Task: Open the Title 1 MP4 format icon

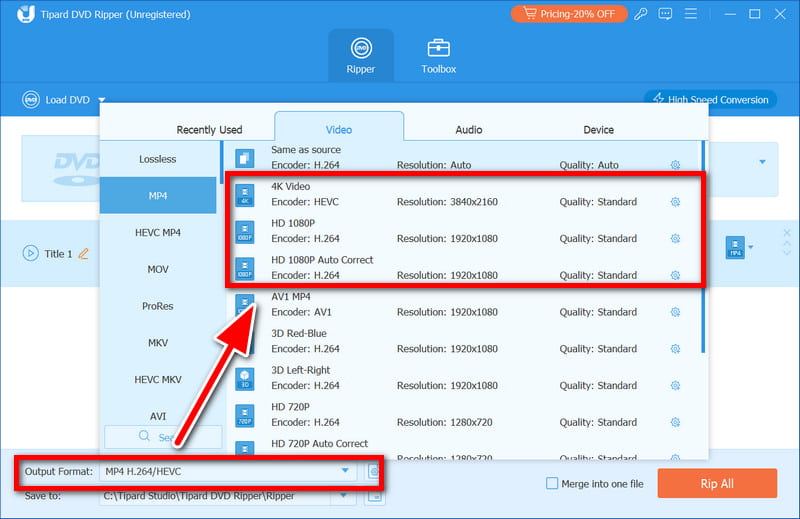Action: [735, 248]
